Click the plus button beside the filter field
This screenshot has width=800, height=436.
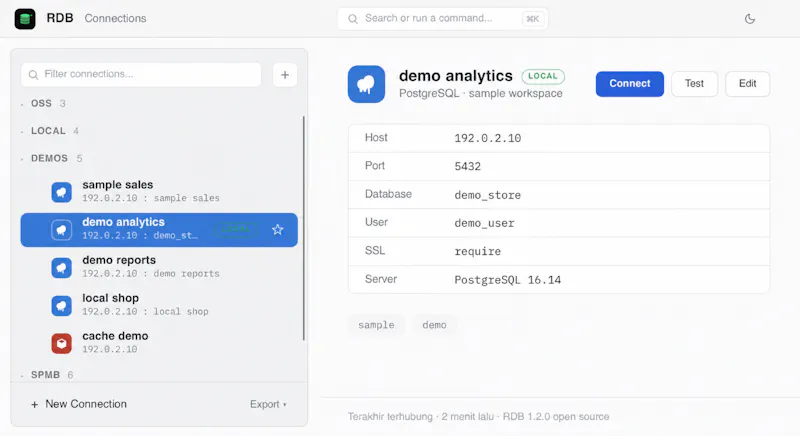tap(285, 75)
